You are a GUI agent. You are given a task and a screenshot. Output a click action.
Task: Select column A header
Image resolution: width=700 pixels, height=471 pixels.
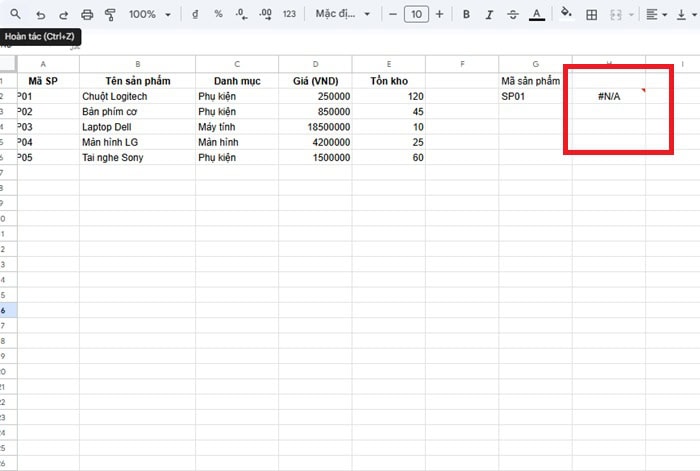pyautogui.click(x=48, y=64)
